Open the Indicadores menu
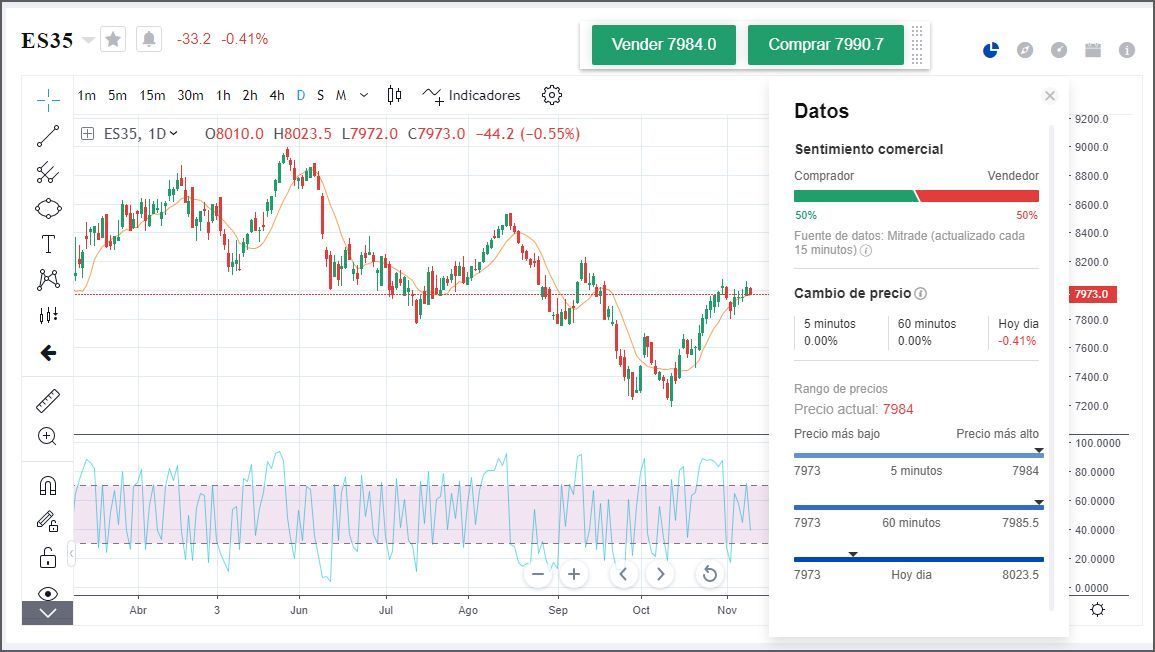This screenshot has width=1155, height=652. click(471, 95)
